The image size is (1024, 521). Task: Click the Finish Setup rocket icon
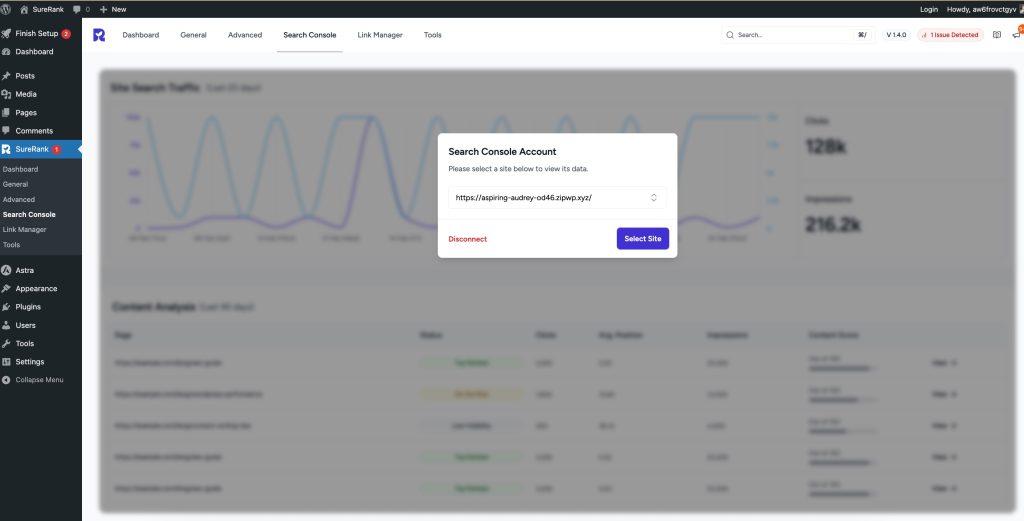7,33
